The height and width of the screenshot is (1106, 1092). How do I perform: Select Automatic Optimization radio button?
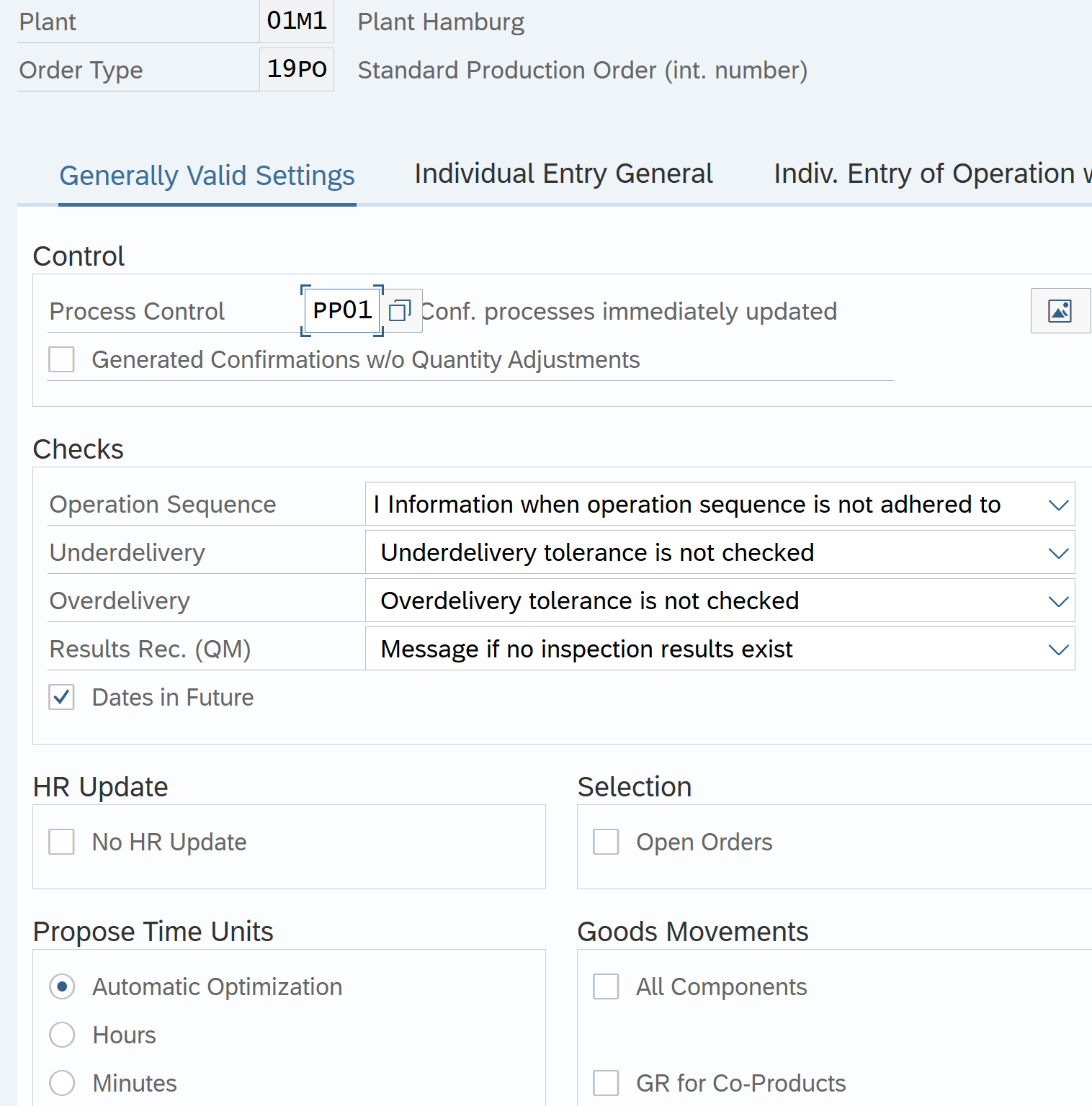tap(62, 986)
